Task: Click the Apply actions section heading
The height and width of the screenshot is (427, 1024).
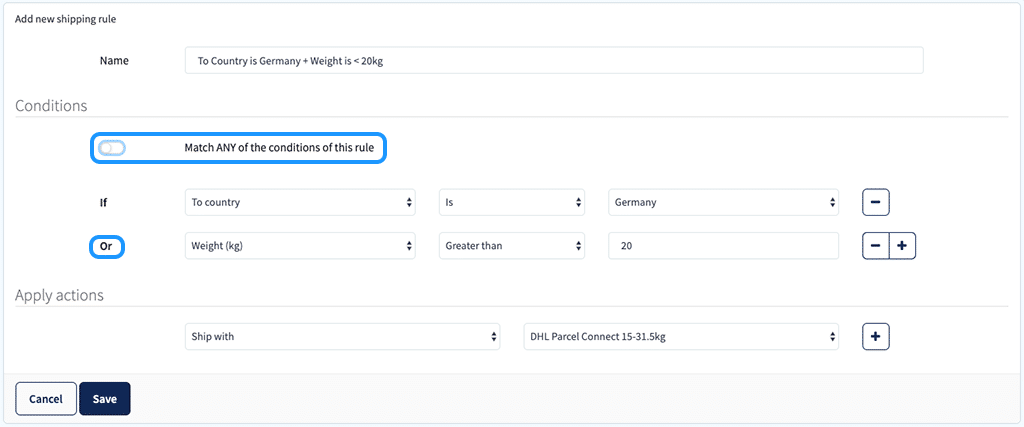Action: 59,295
